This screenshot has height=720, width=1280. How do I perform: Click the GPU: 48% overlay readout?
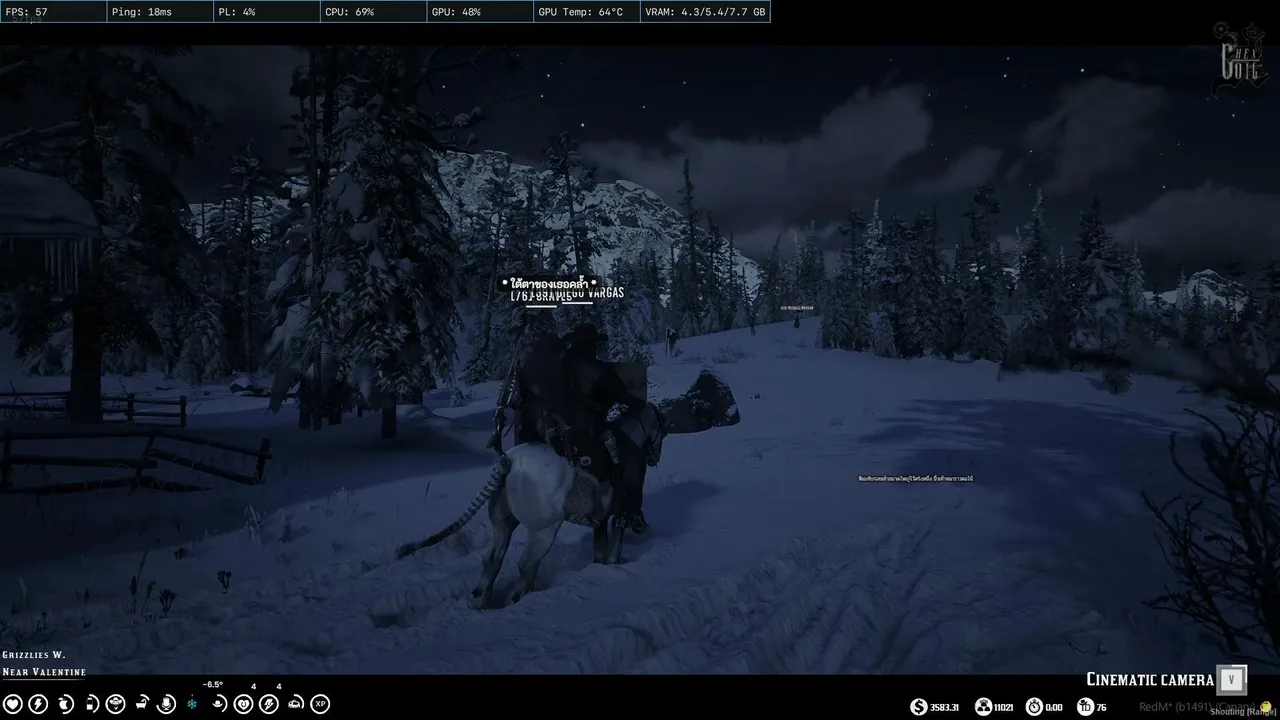(x=479, y=12)
